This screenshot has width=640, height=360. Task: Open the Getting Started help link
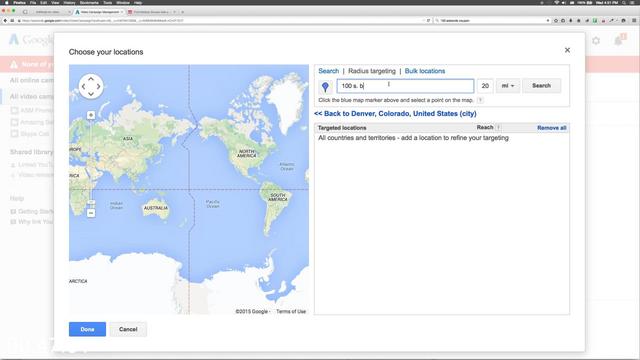tap(36, 211)
